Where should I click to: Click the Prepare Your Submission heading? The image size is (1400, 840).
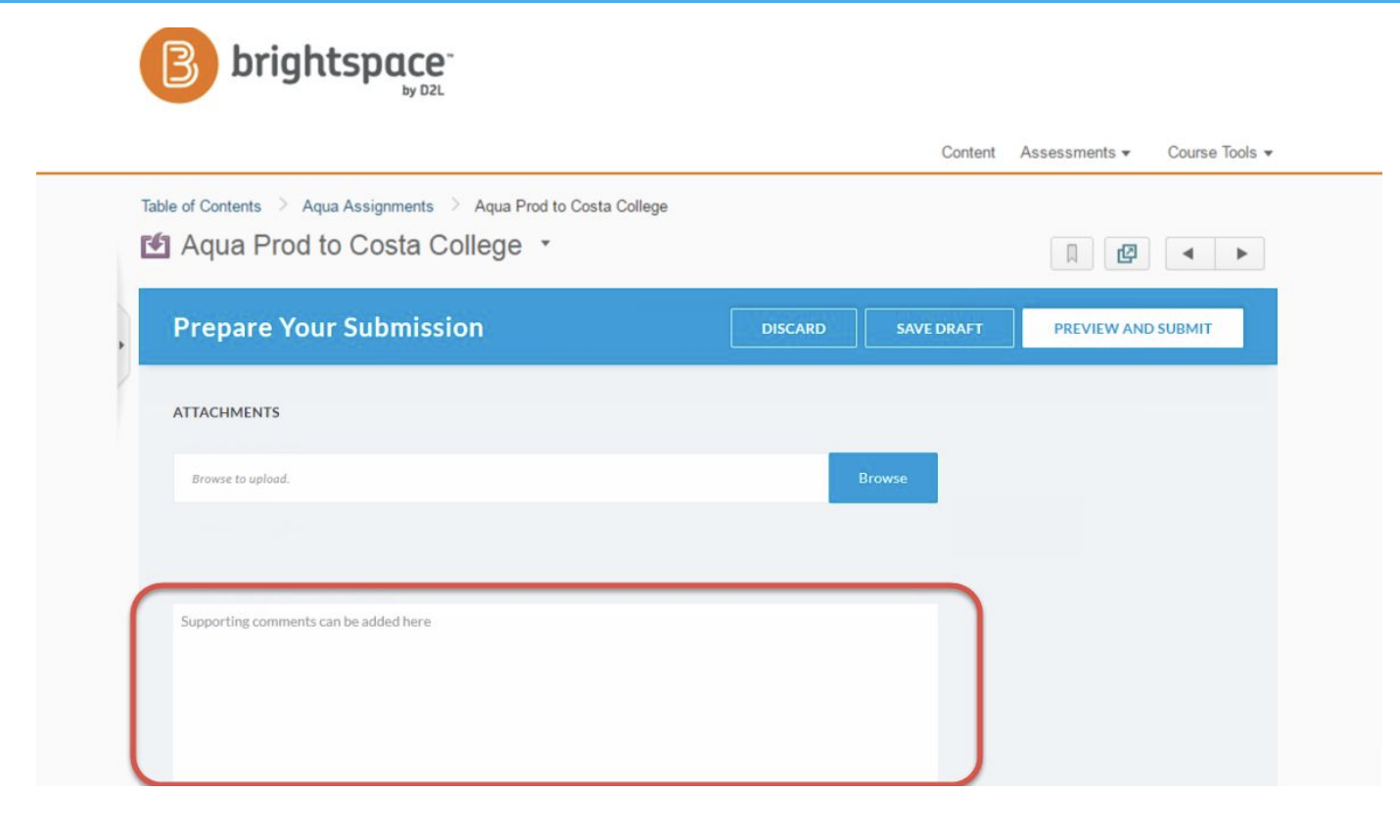click(x=328, y=327)
